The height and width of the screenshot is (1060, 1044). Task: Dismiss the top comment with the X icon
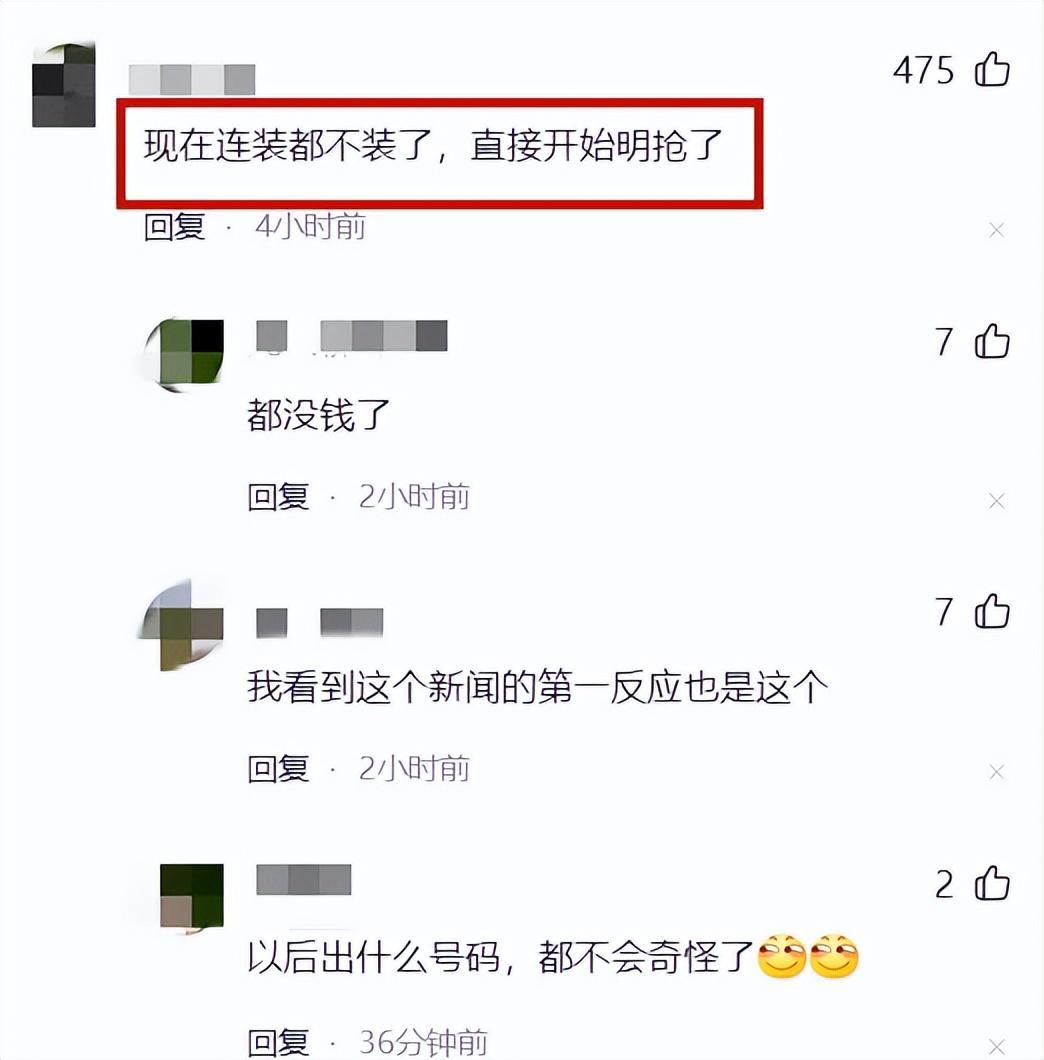pyautogui.click(x=996, y=231)
